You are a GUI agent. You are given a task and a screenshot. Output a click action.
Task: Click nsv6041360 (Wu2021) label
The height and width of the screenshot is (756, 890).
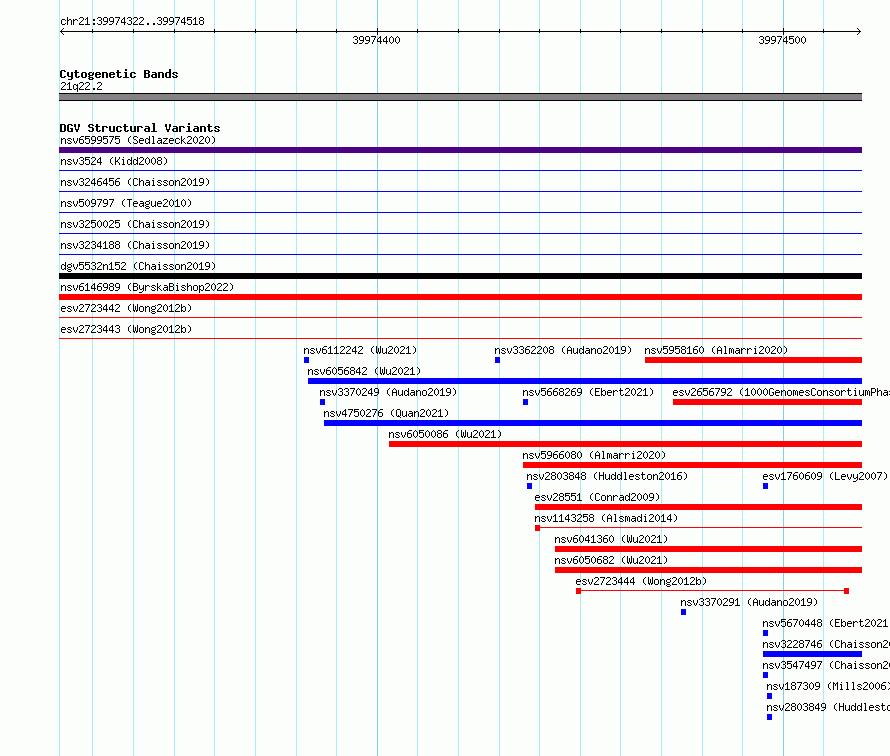click(611, 539)
